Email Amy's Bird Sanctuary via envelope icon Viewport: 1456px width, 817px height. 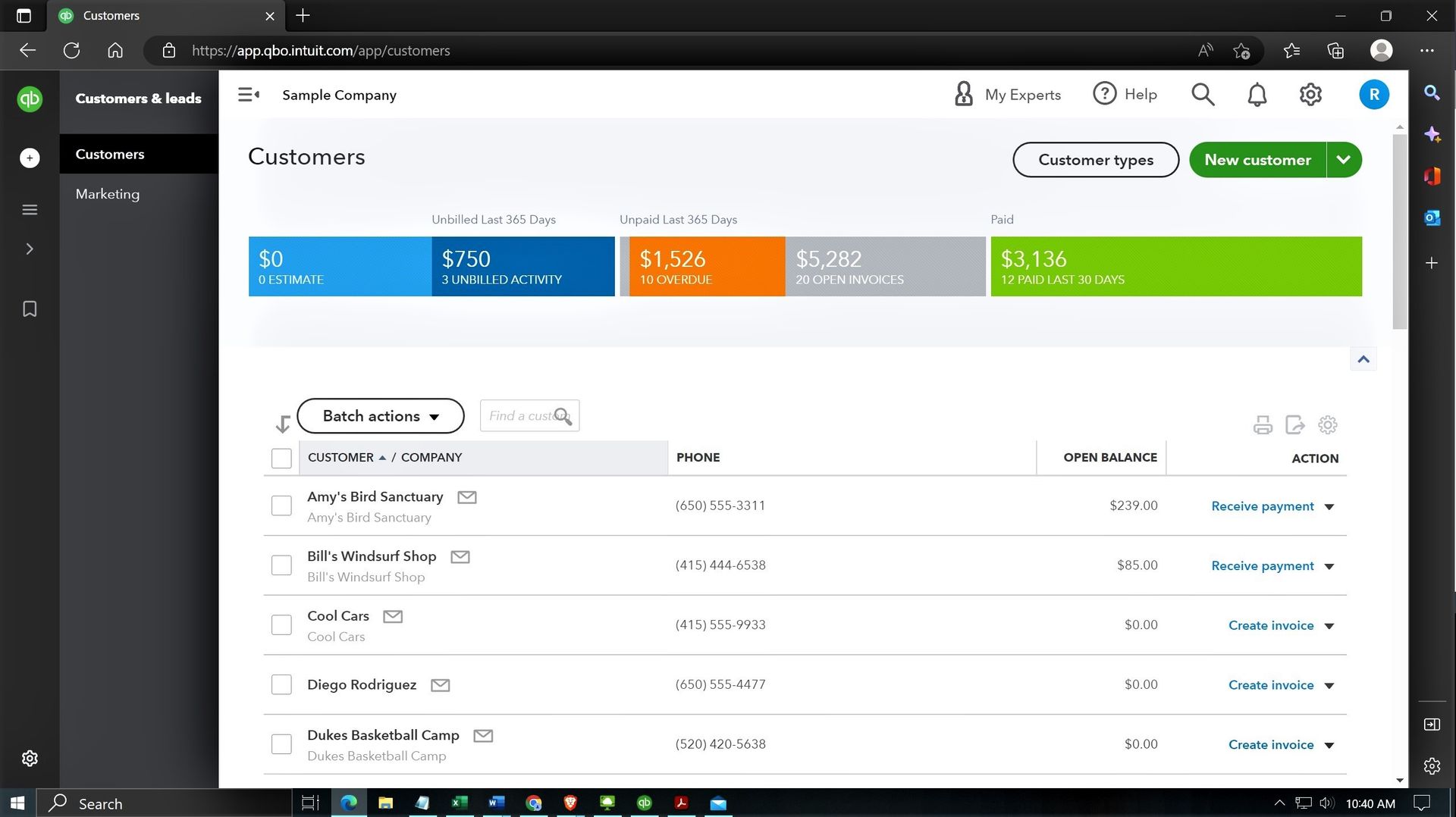click(x=467, y=496)
